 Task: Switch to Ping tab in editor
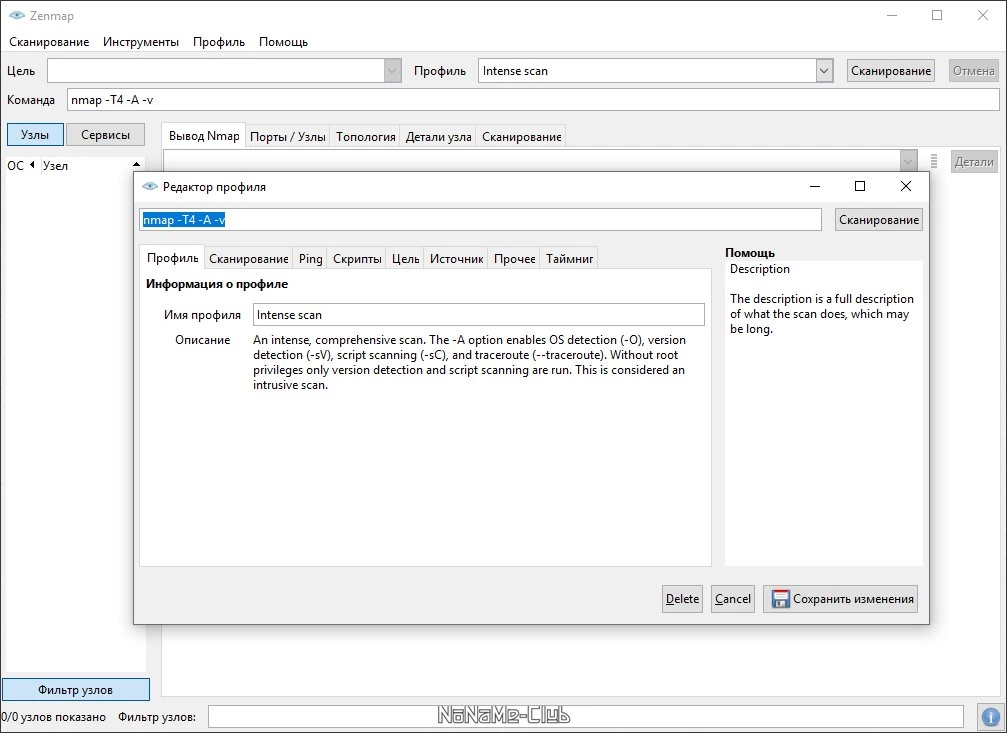tap(310, 259)
